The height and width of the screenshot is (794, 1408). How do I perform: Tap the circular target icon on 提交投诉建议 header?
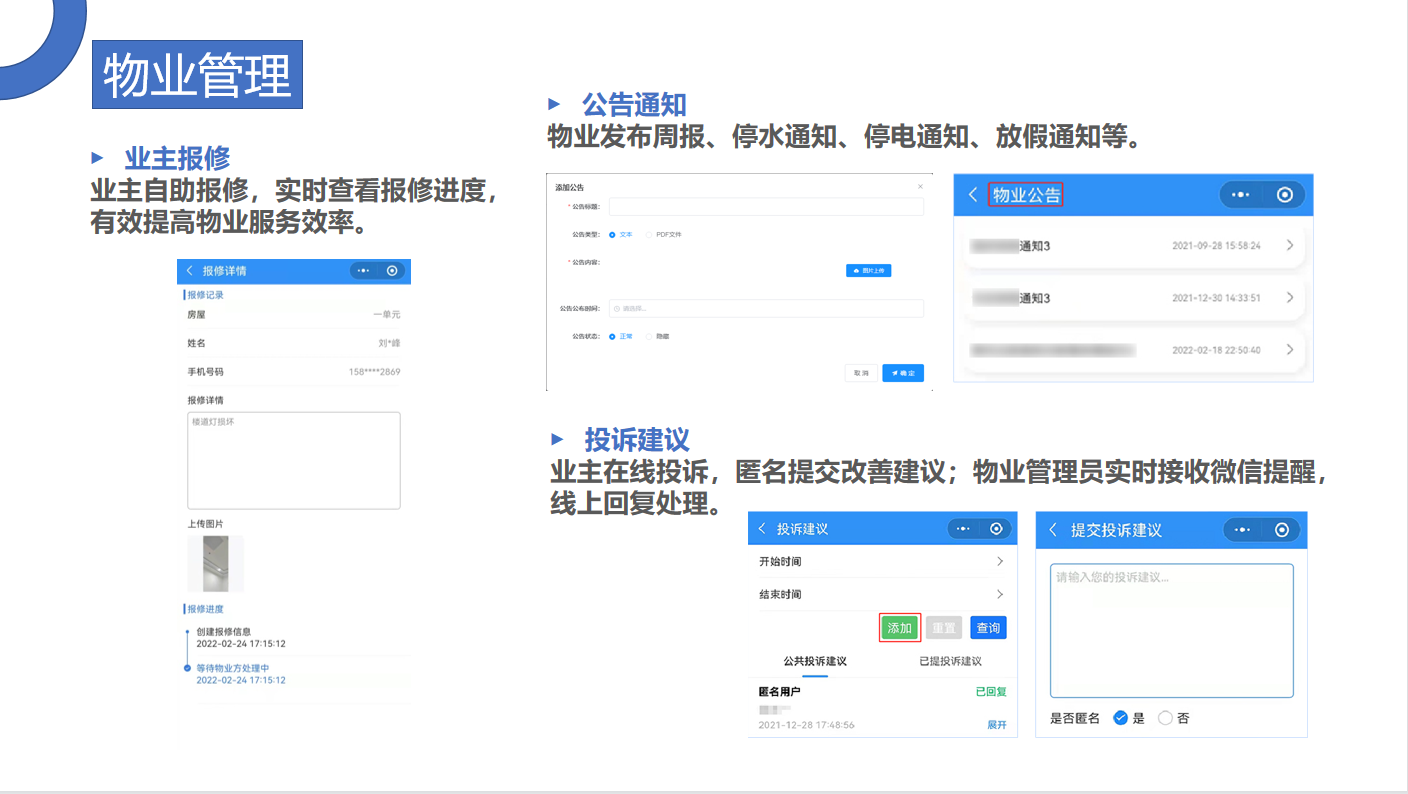coord(1284,530)
